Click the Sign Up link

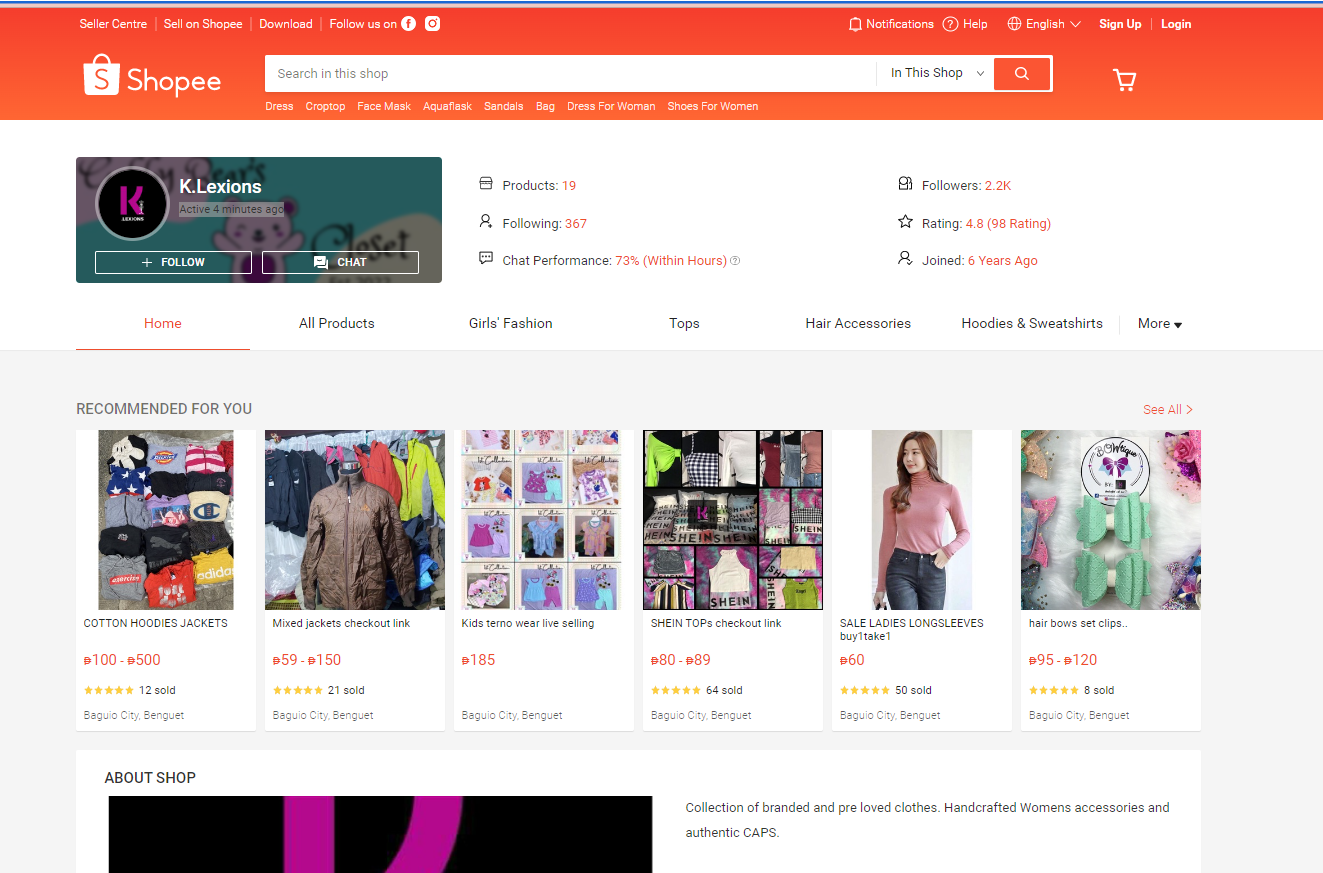1120,24
